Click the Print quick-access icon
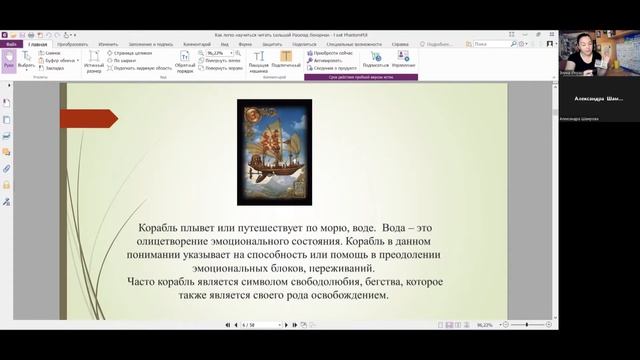The height and width of the screenshot is (360, 640). pos(31,35)
